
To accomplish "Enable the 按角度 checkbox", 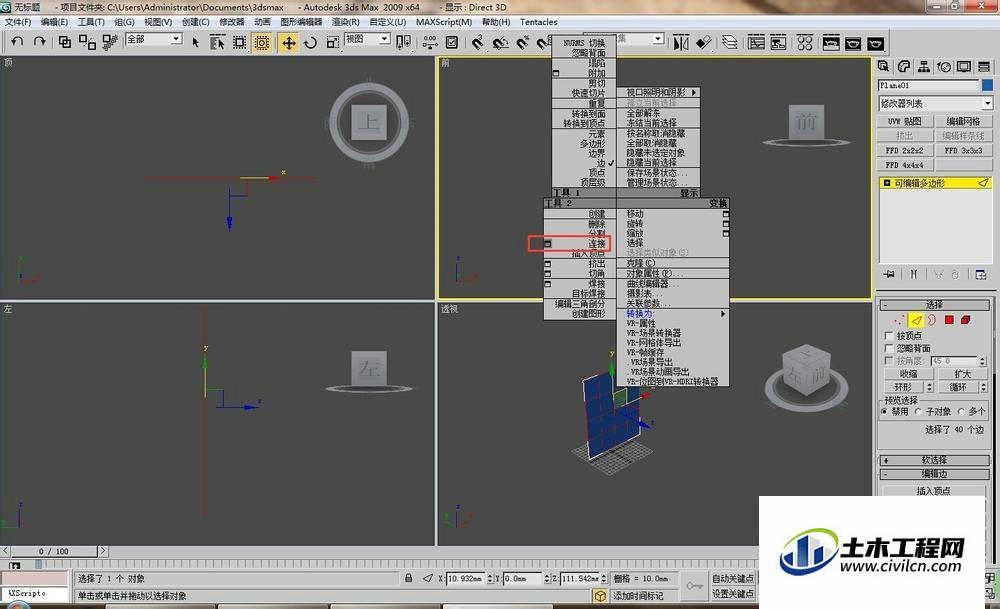I will click(x=889, y=361).
